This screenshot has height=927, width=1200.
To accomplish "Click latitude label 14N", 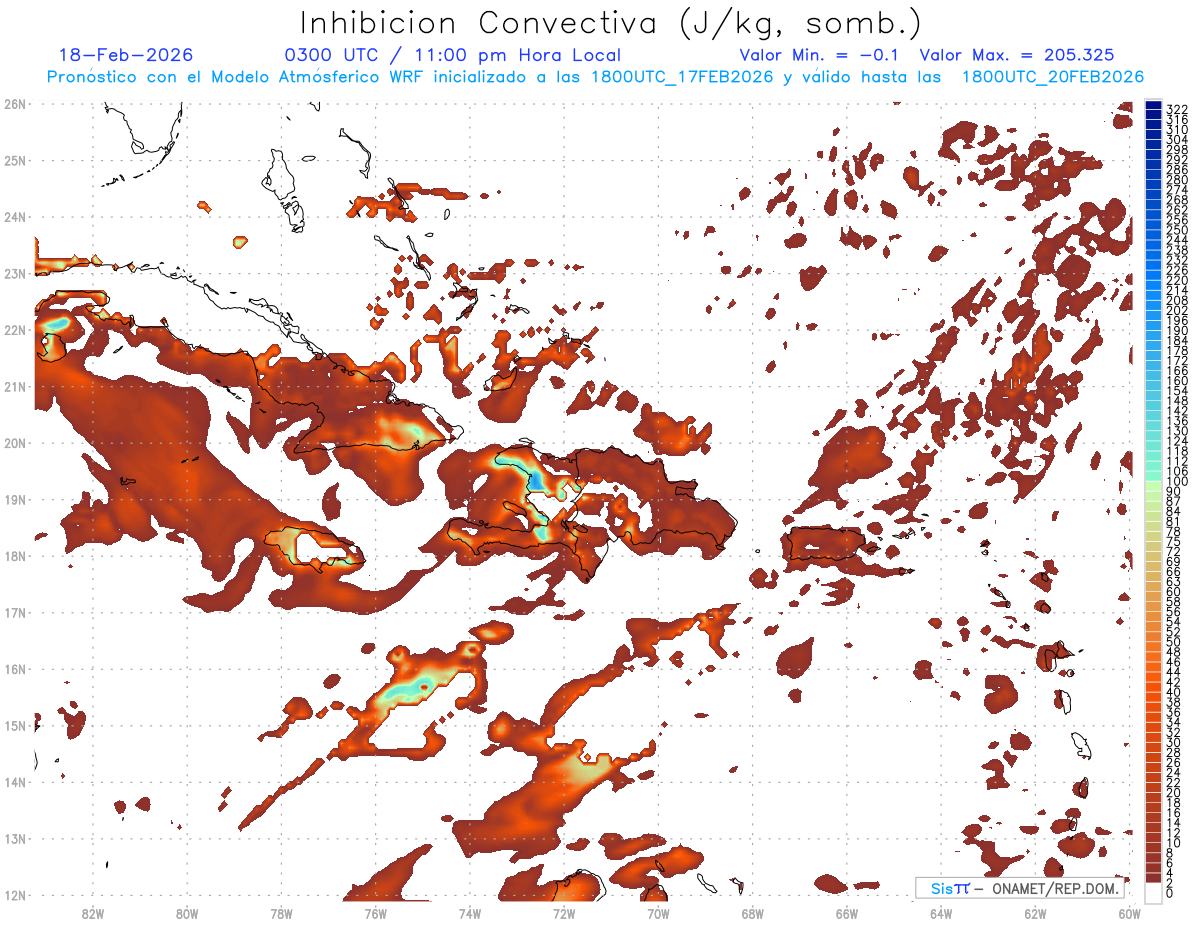I will pos(15,782).
